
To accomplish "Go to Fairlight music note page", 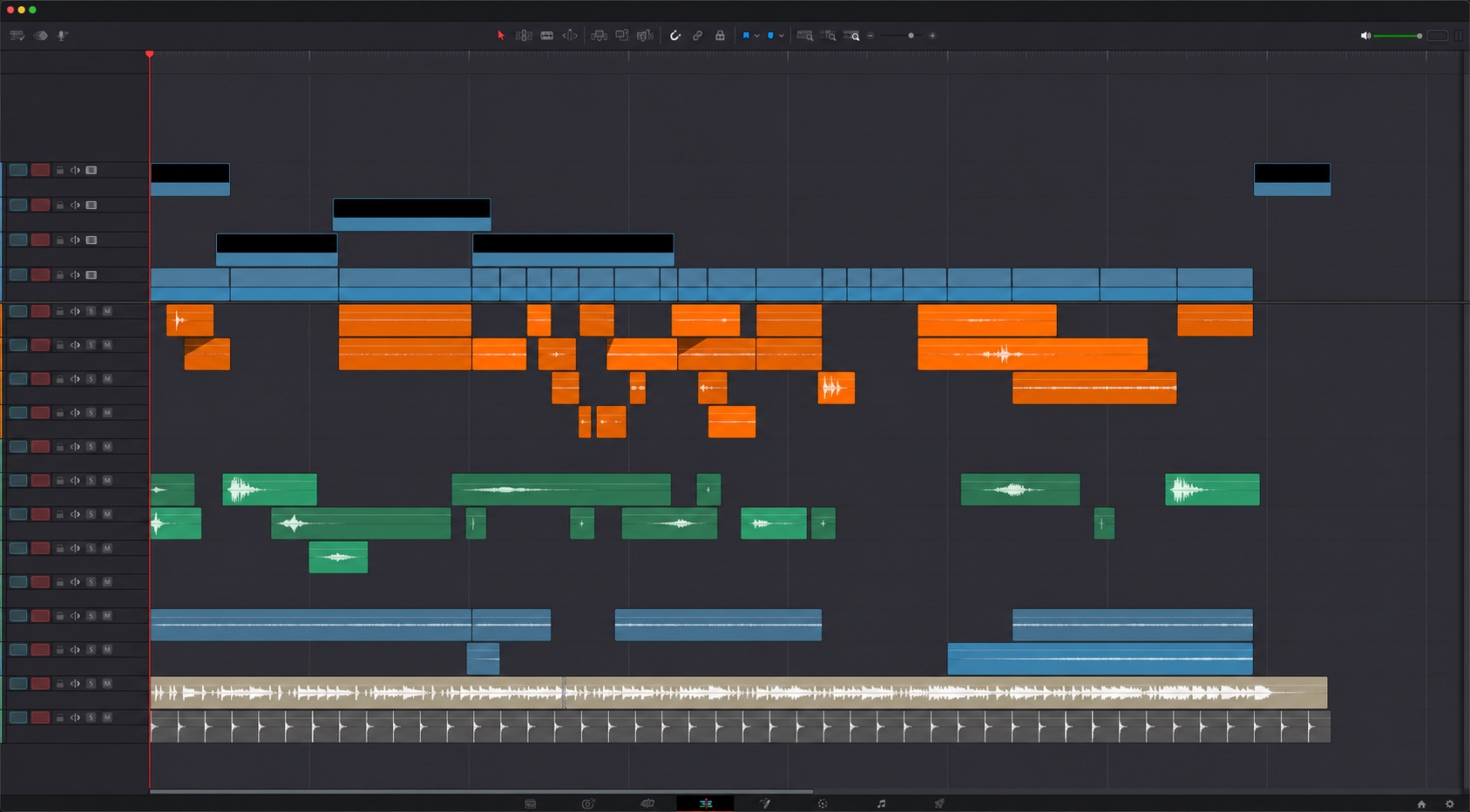I will [881, 803].
